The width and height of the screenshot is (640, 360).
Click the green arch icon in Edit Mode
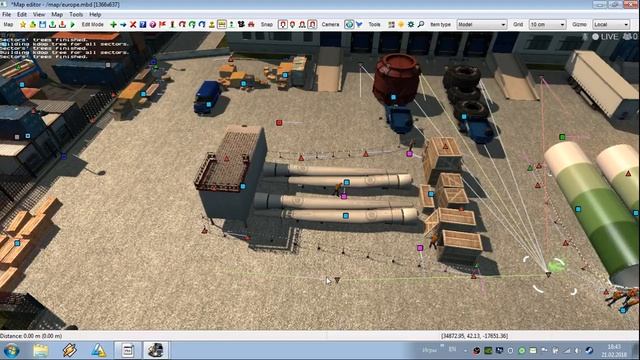[x=192, y=25]
